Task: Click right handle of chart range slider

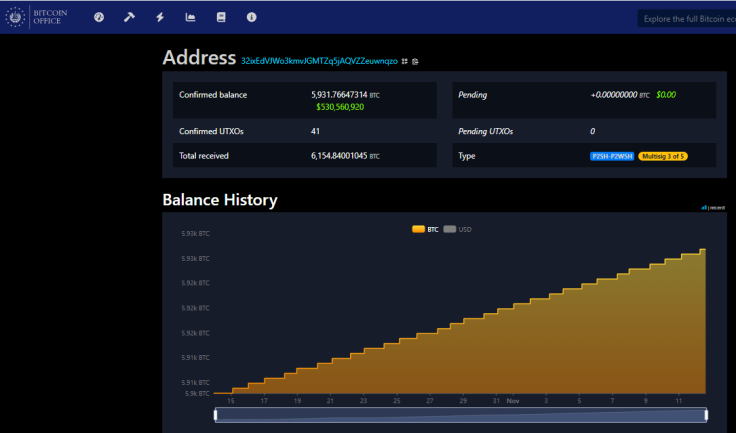Action: 706,415
